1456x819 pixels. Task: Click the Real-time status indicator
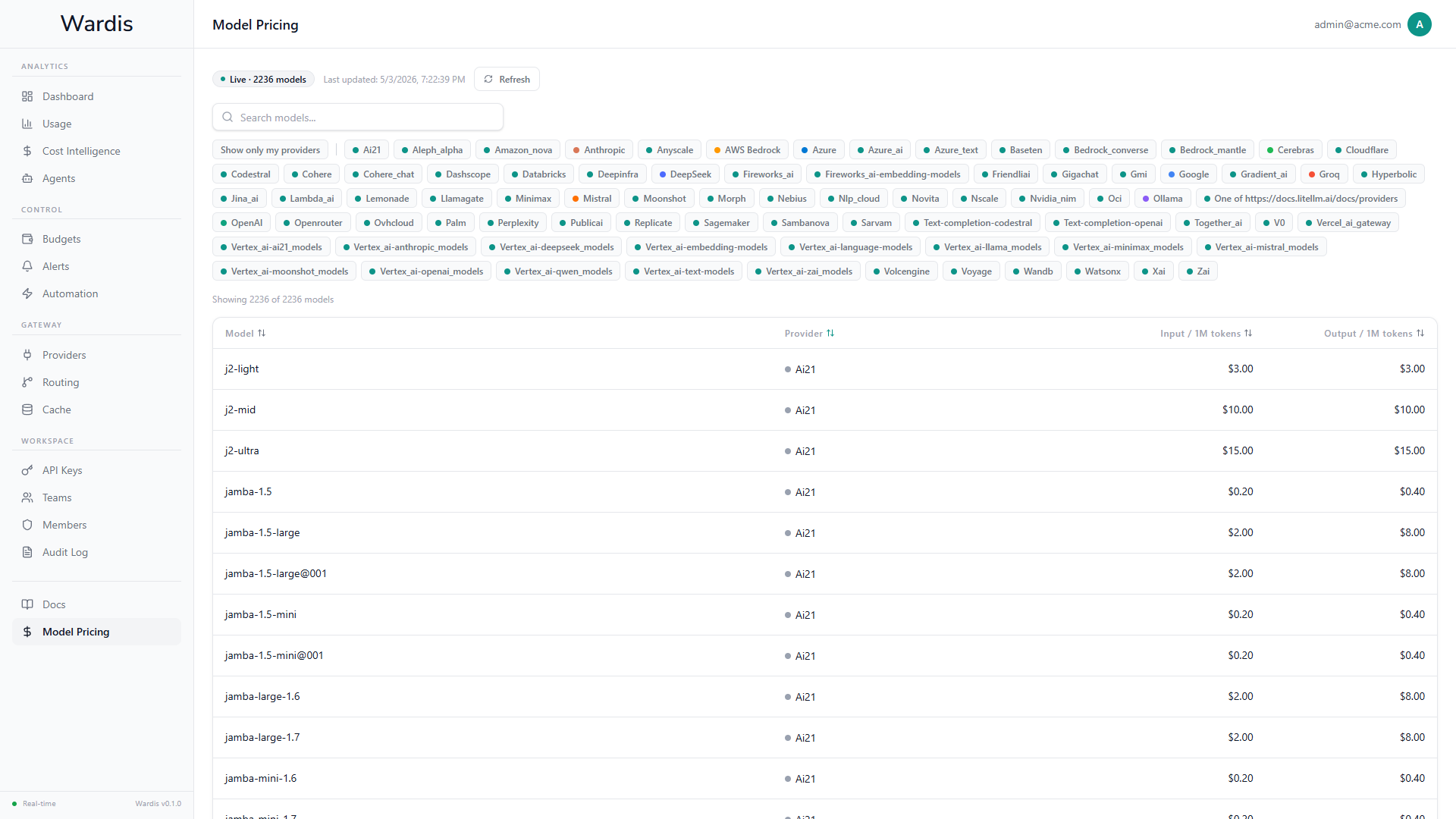coord(34,804)
